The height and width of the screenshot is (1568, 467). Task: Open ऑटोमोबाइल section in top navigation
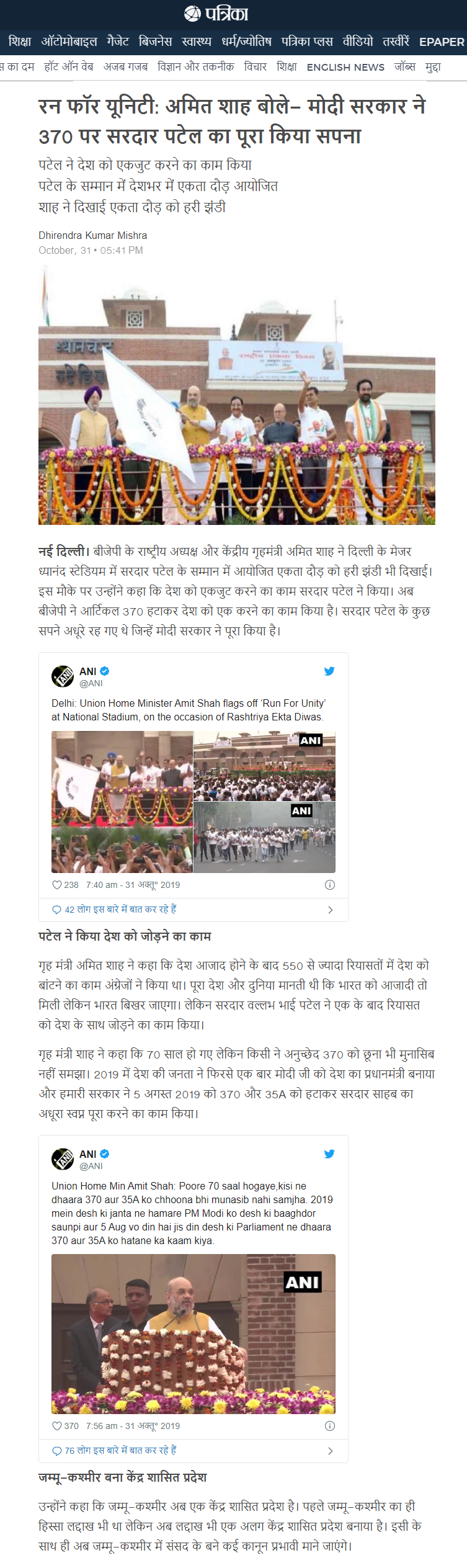coord(69,42)
